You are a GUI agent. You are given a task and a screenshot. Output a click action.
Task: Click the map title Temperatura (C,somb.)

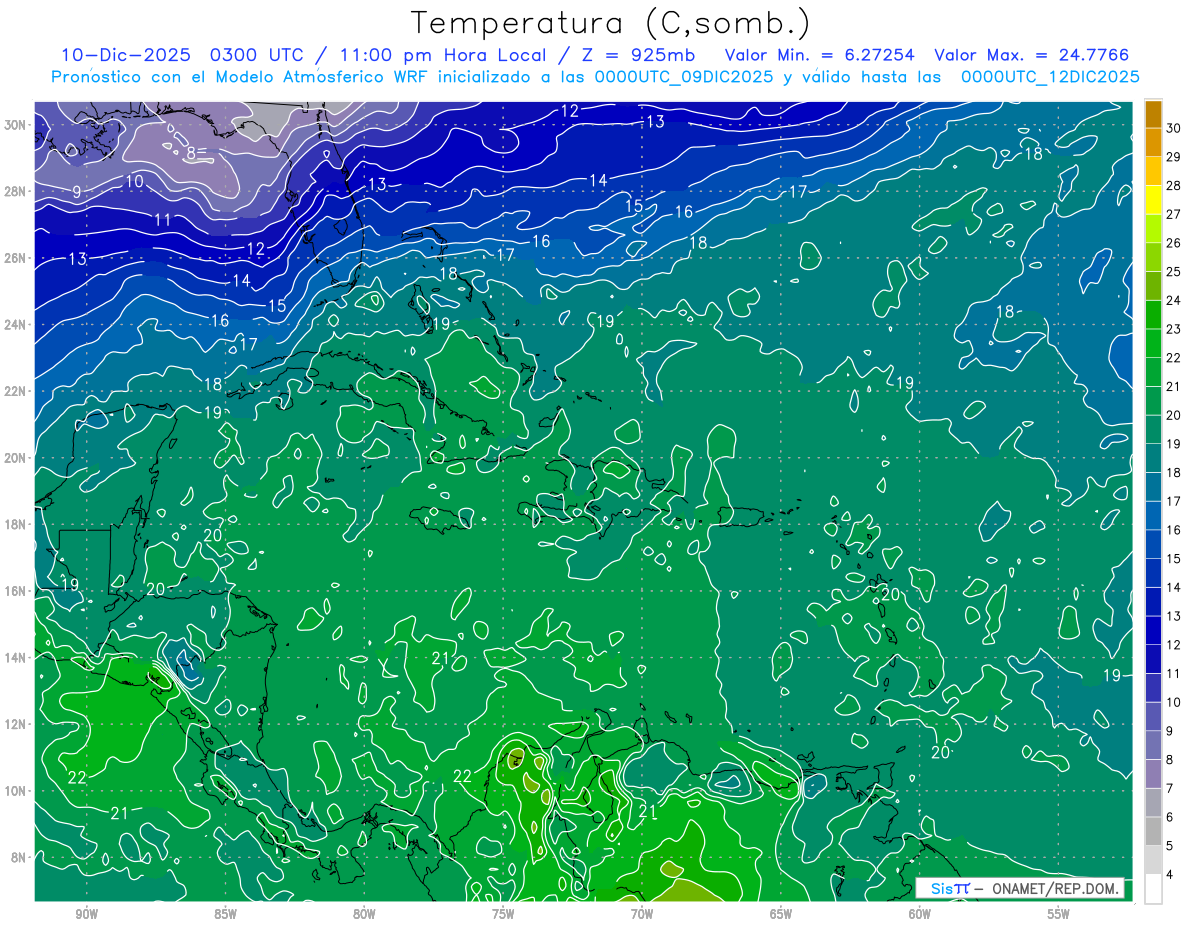coord(611,23)
